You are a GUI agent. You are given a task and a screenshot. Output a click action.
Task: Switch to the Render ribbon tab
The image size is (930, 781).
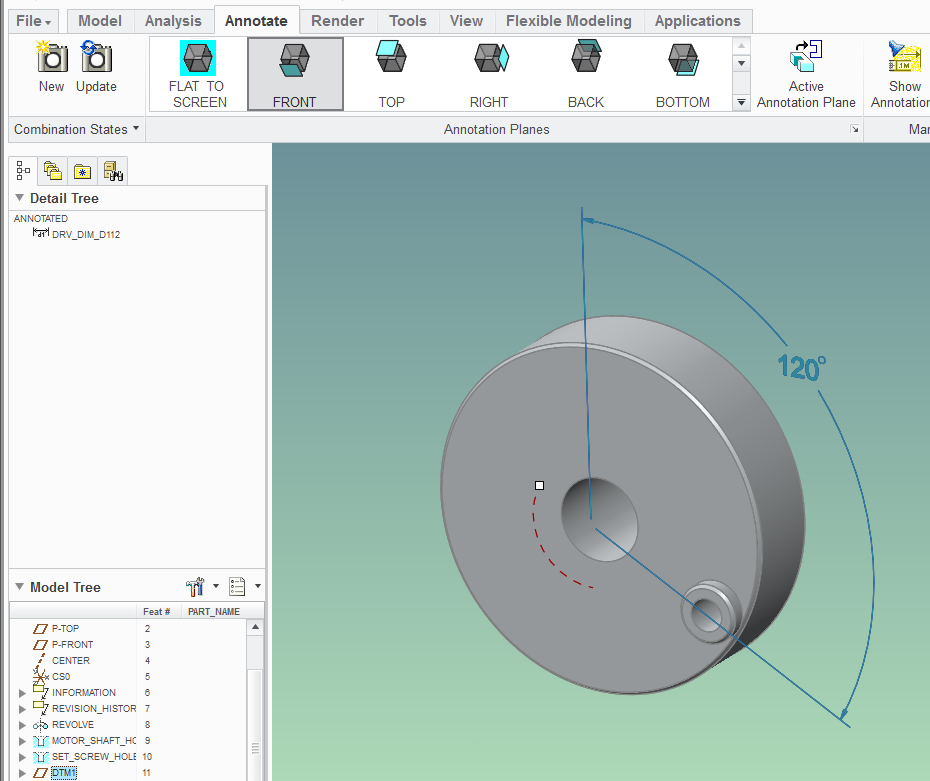337,21
